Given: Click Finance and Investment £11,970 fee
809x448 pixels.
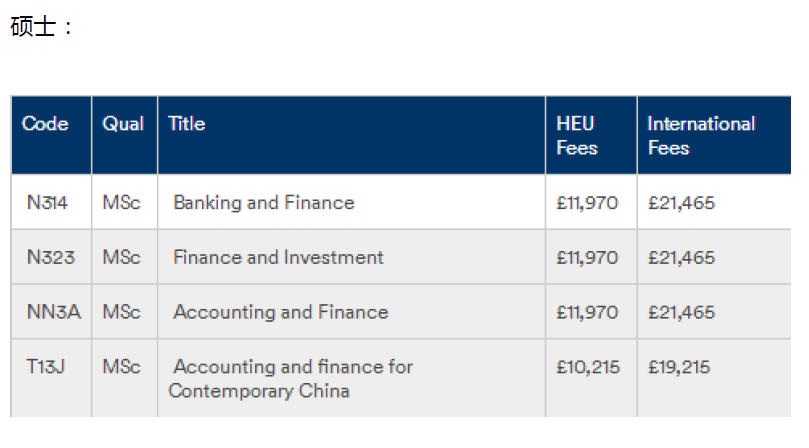Looking at the screenshot, I should tap(587, 258).
